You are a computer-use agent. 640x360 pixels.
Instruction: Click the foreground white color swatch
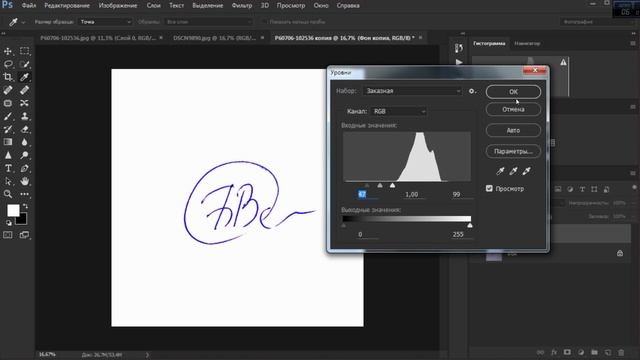(x=13, y=211)
